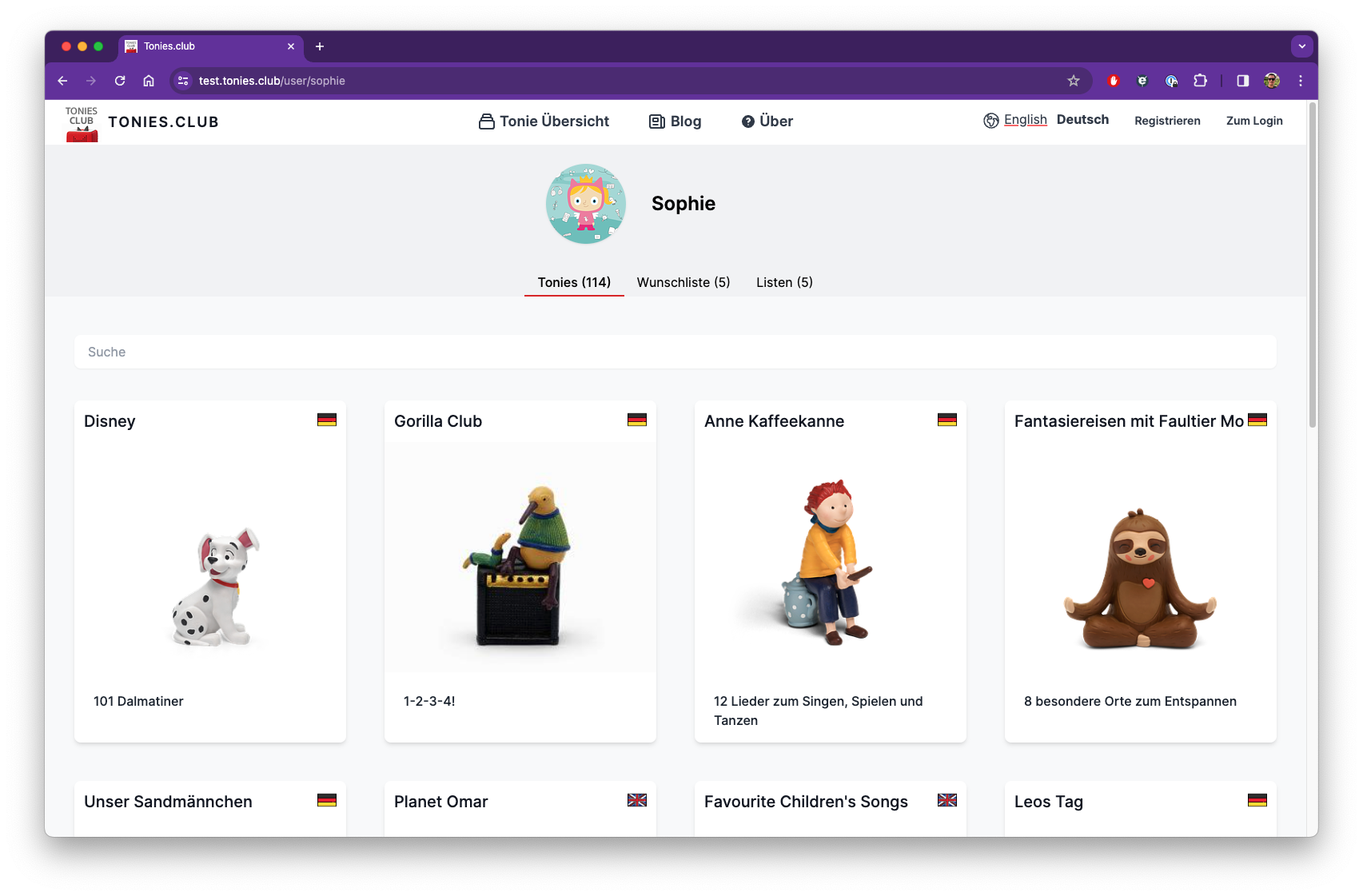Image resolution: width=1363 pixels, height=896 pixels.
Task: Click the browser home icon
Action: (x=149, y=81)
